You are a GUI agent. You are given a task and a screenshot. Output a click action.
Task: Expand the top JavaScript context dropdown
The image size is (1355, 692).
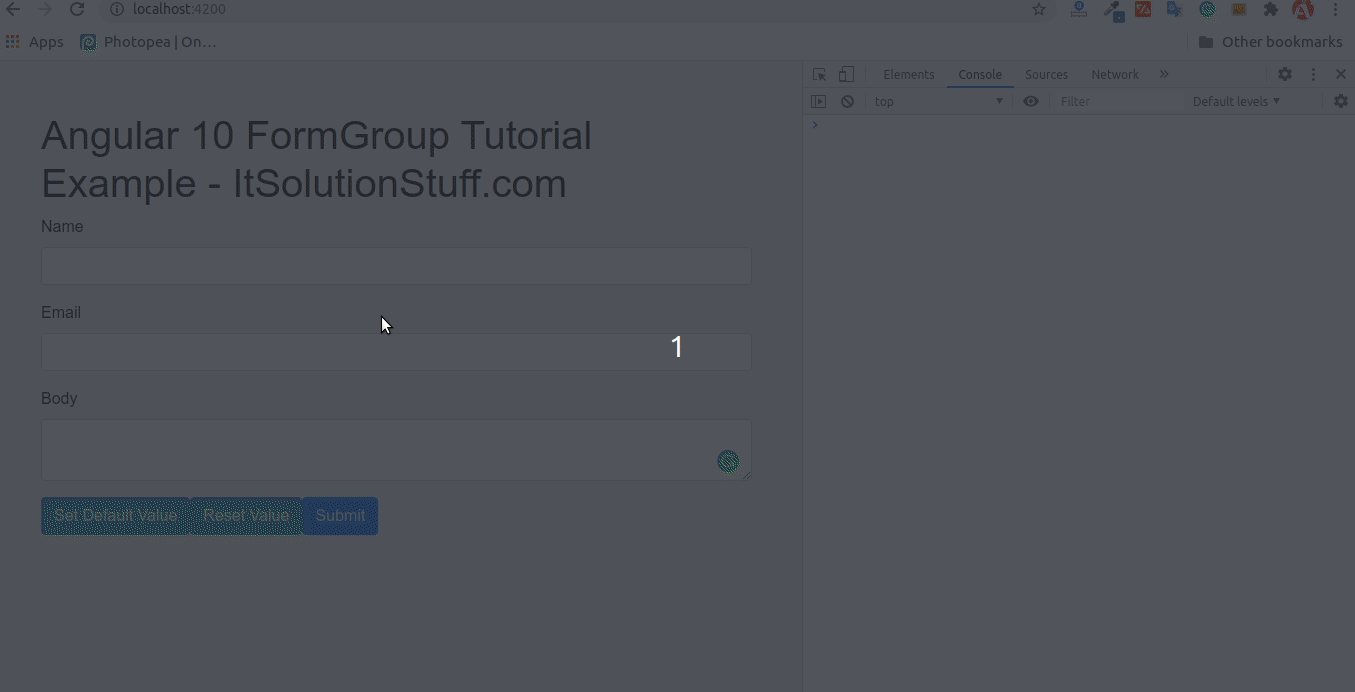click(937, 102)
